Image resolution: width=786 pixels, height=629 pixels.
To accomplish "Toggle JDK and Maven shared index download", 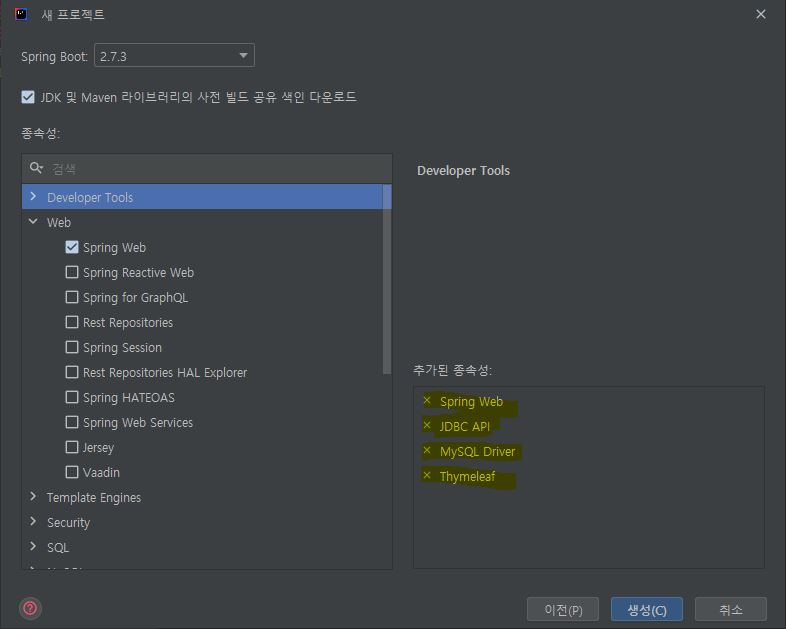I will click(28, 97).
